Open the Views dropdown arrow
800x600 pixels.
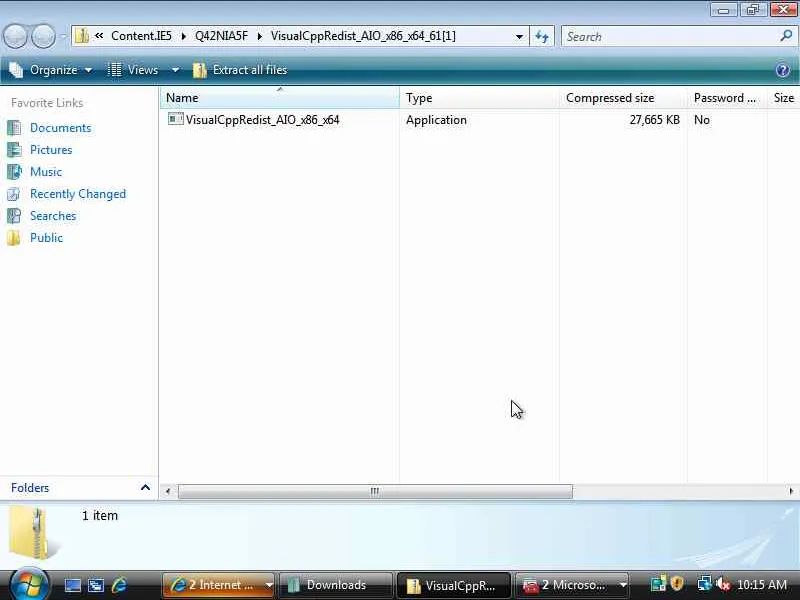[x=175, y=70]
